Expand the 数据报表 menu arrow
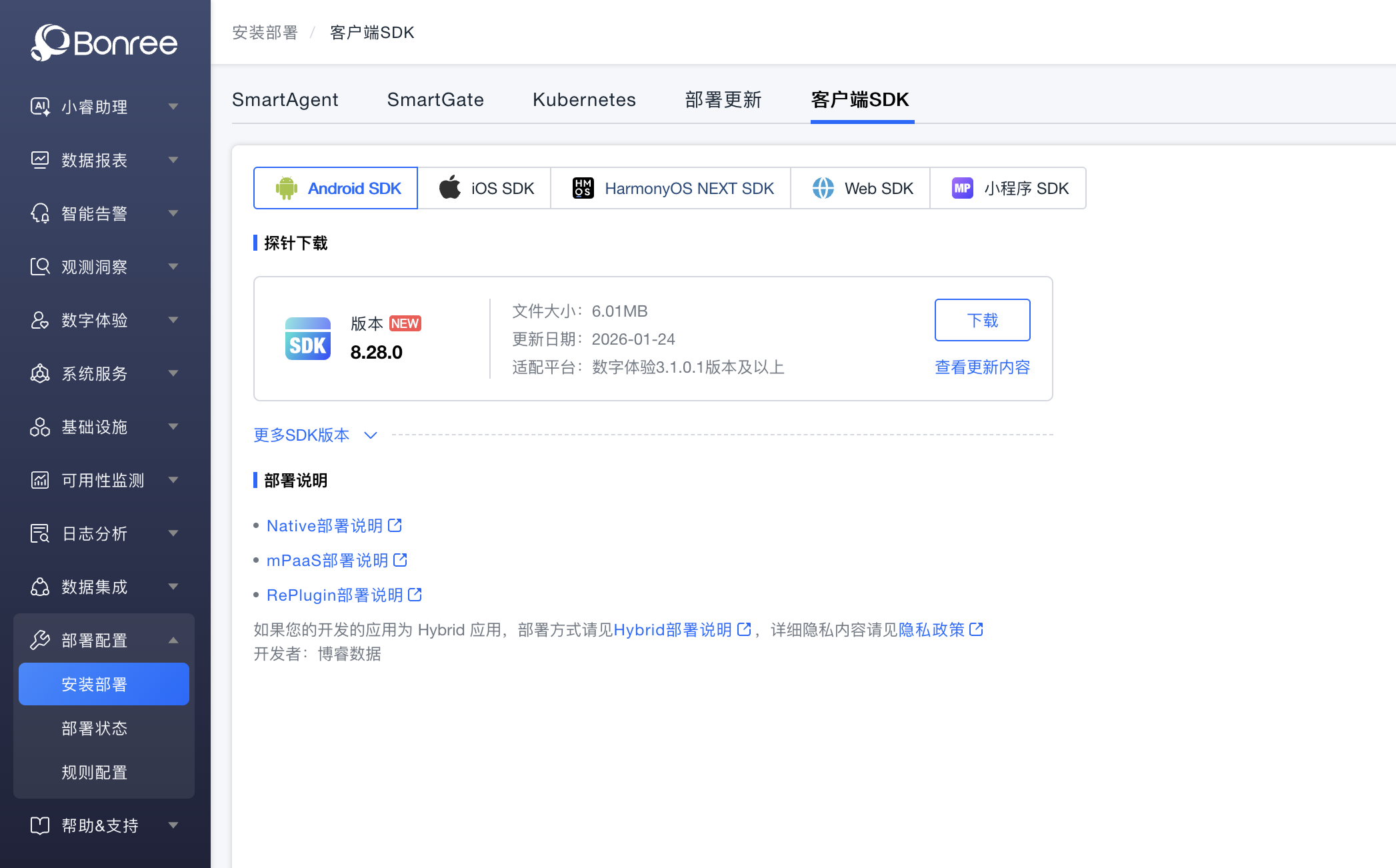The width and height of the screenshot is (1396, 868). (173, 160)
